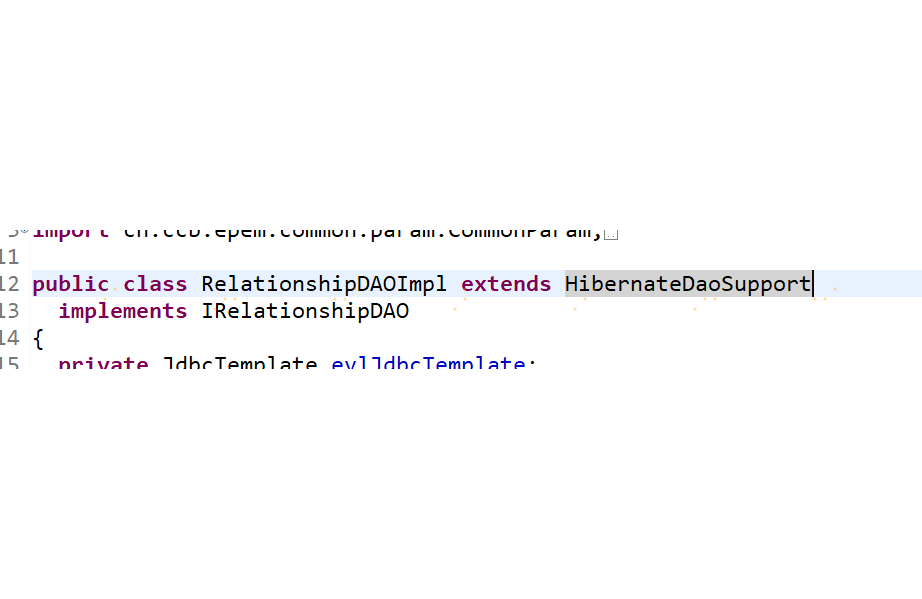The height and width of the screenshot is (599, 922).
Task: Click the RelationshipDAOImpl class name
Action: coord(324,285)
